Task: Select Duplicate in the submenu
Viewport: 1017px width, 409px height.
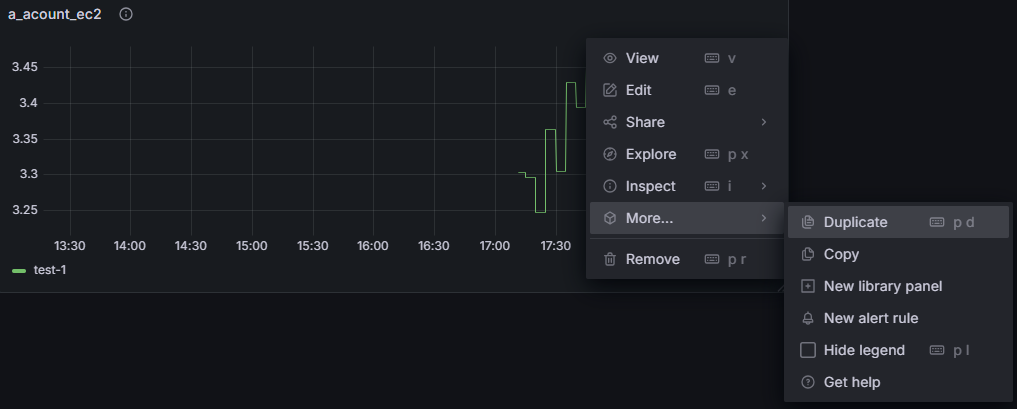Action: click(x=898, y=222)
